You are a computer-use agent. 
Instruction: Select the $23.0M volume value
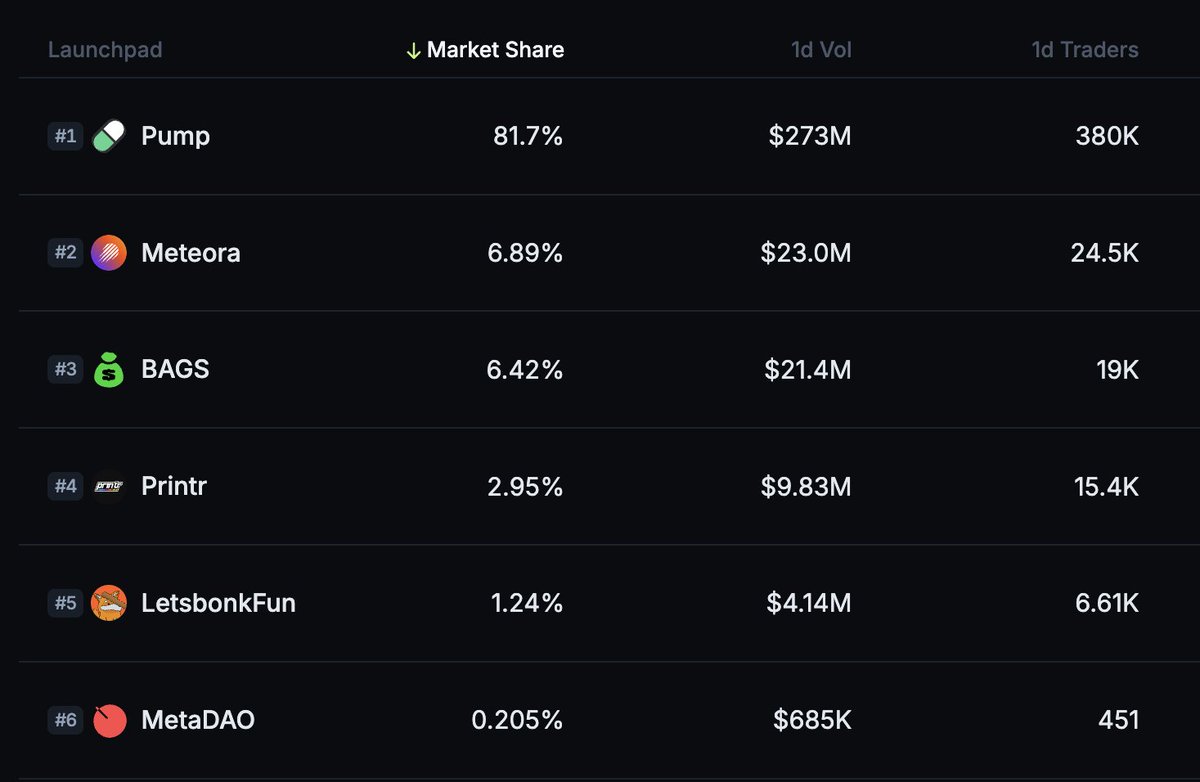click(806, 253)
